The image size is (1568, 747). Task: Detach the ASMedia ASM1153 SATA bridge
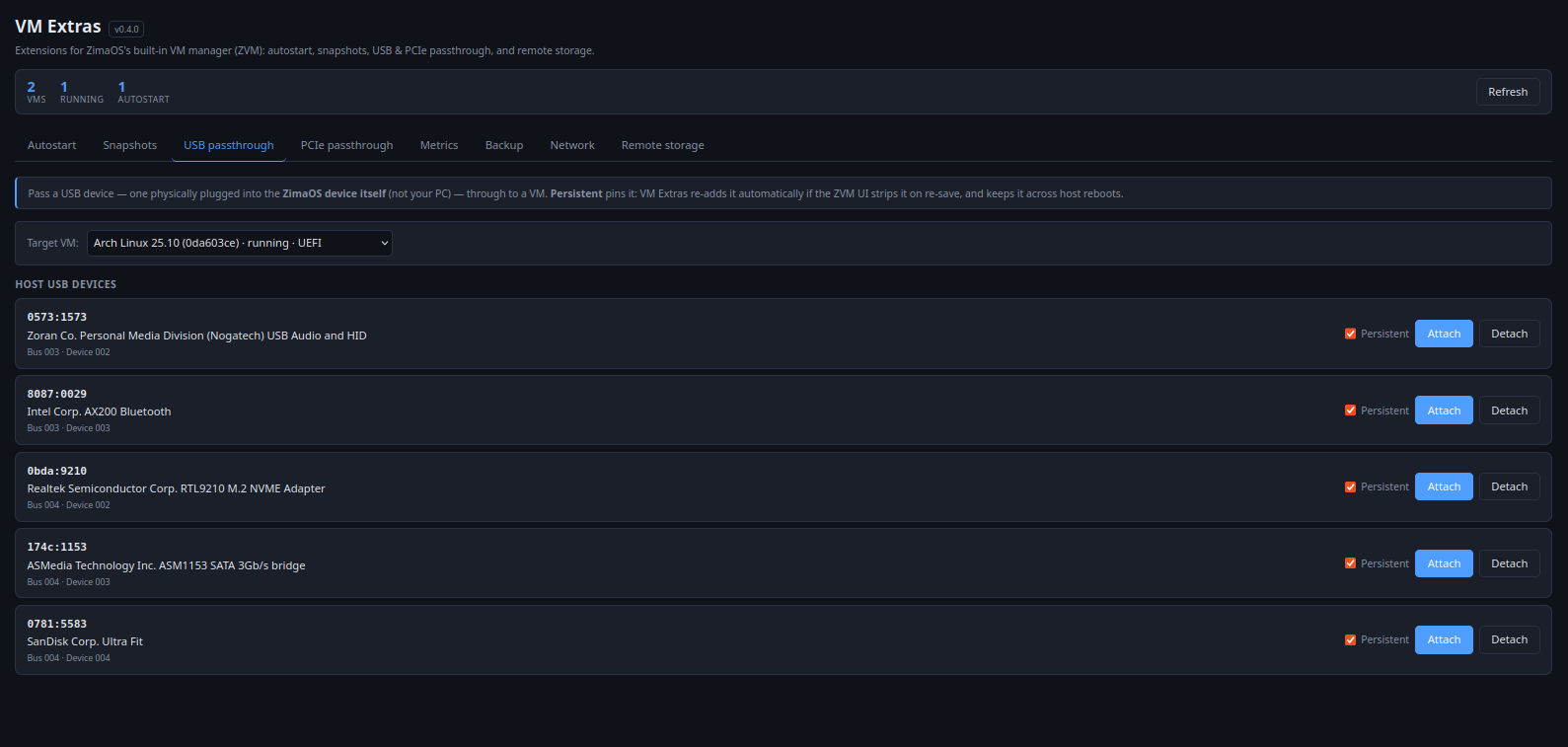(1509, 563)
